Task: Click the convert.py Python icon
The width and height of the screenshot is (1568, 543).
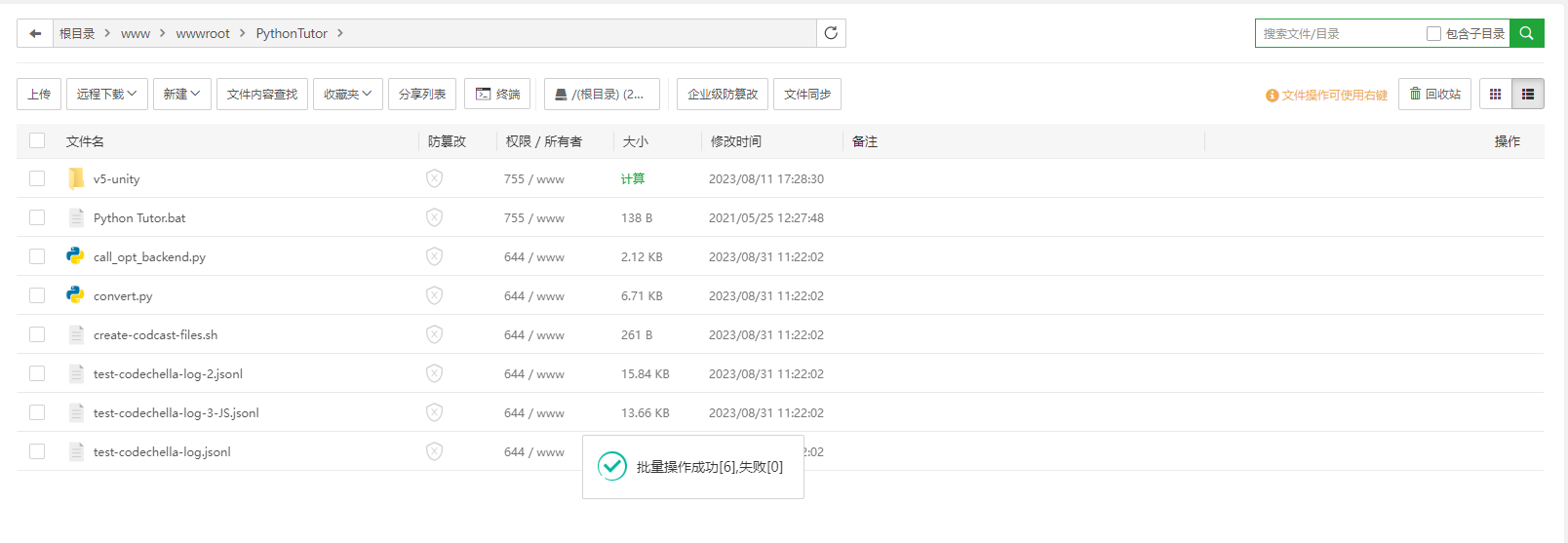Action: pos(75,295)
